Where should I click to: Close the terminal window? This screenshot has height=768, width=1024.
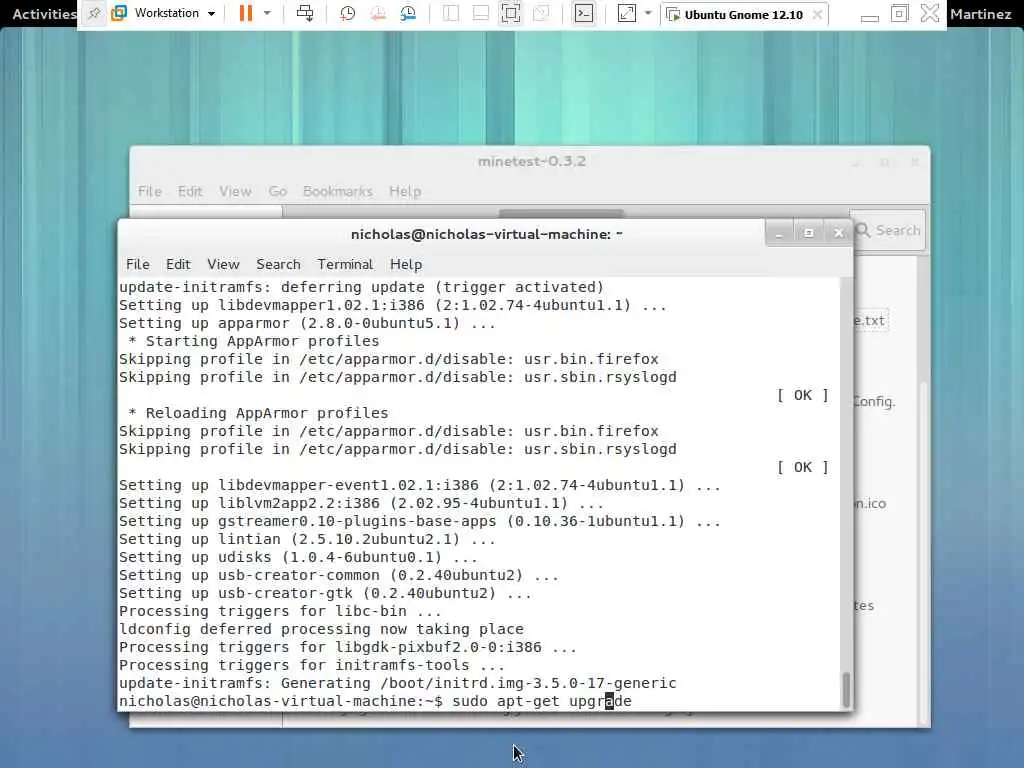tap(839, 233)
